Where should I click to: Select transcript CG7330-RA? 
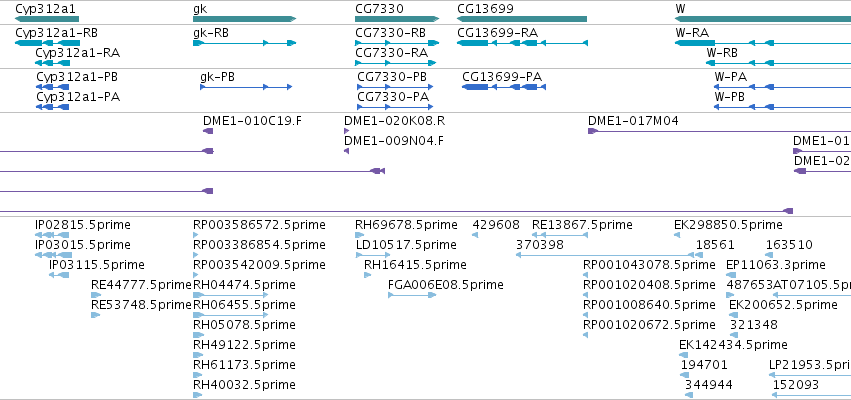point(395,63)
